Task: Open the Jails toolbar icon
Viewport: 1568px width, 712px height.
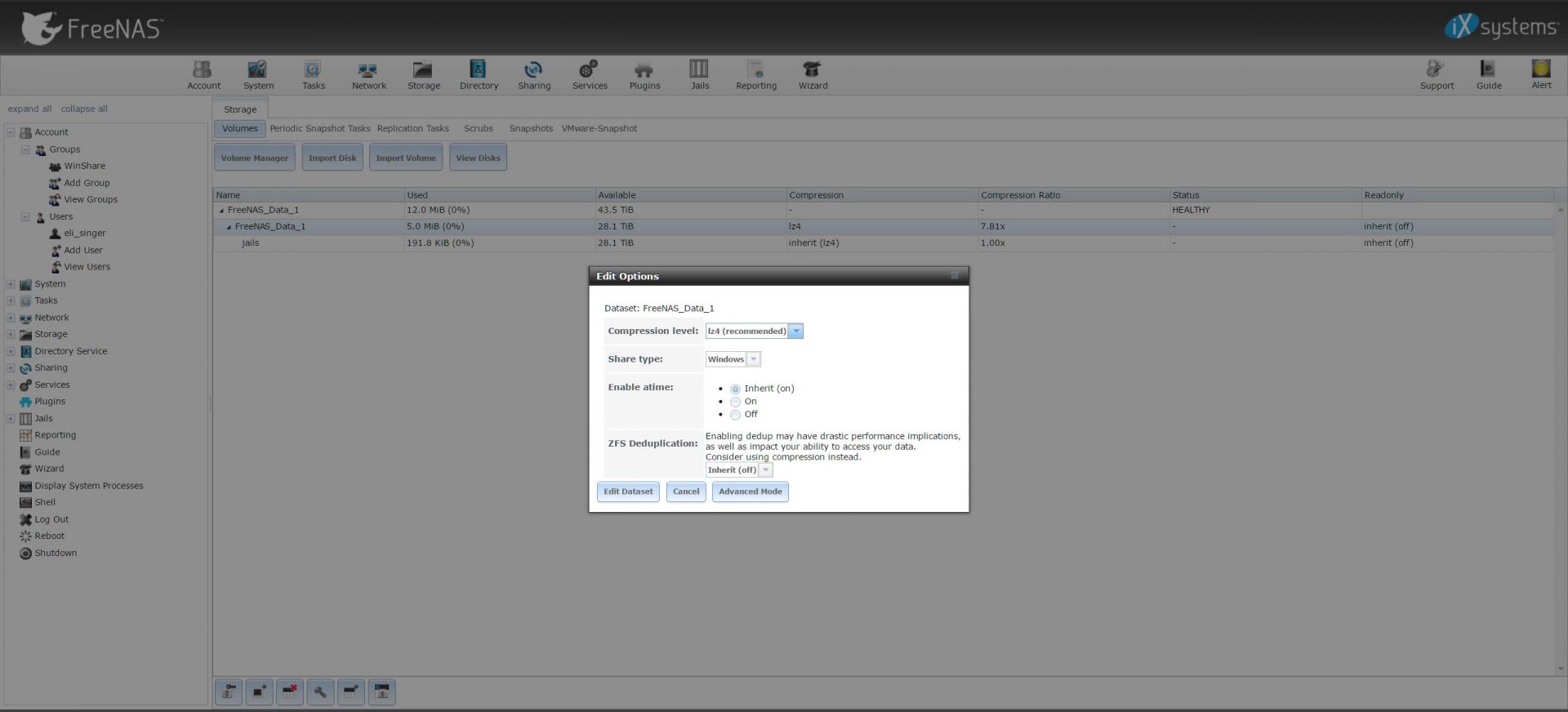Action: [700, 75]
